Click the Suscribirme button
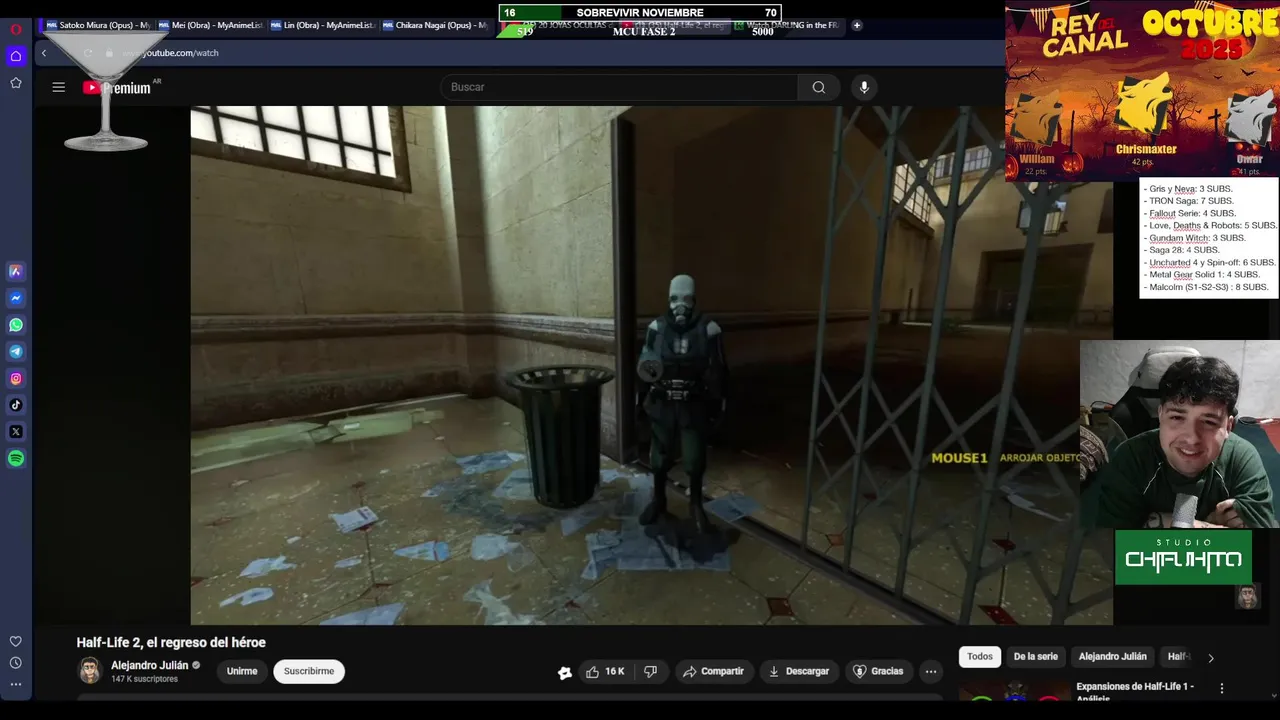The height and width of the screenshot is (720, 1280). tap(309, 671)
